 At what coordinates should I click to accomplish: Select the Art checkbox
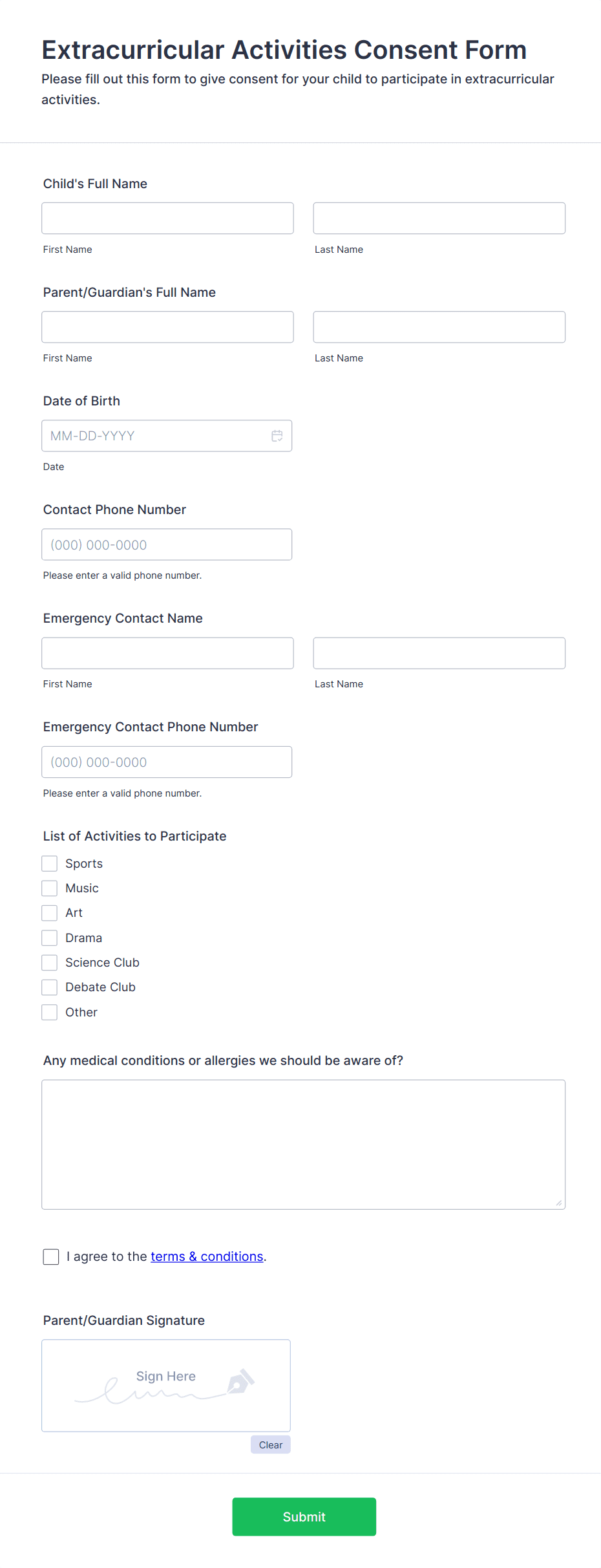pos(50,912)
